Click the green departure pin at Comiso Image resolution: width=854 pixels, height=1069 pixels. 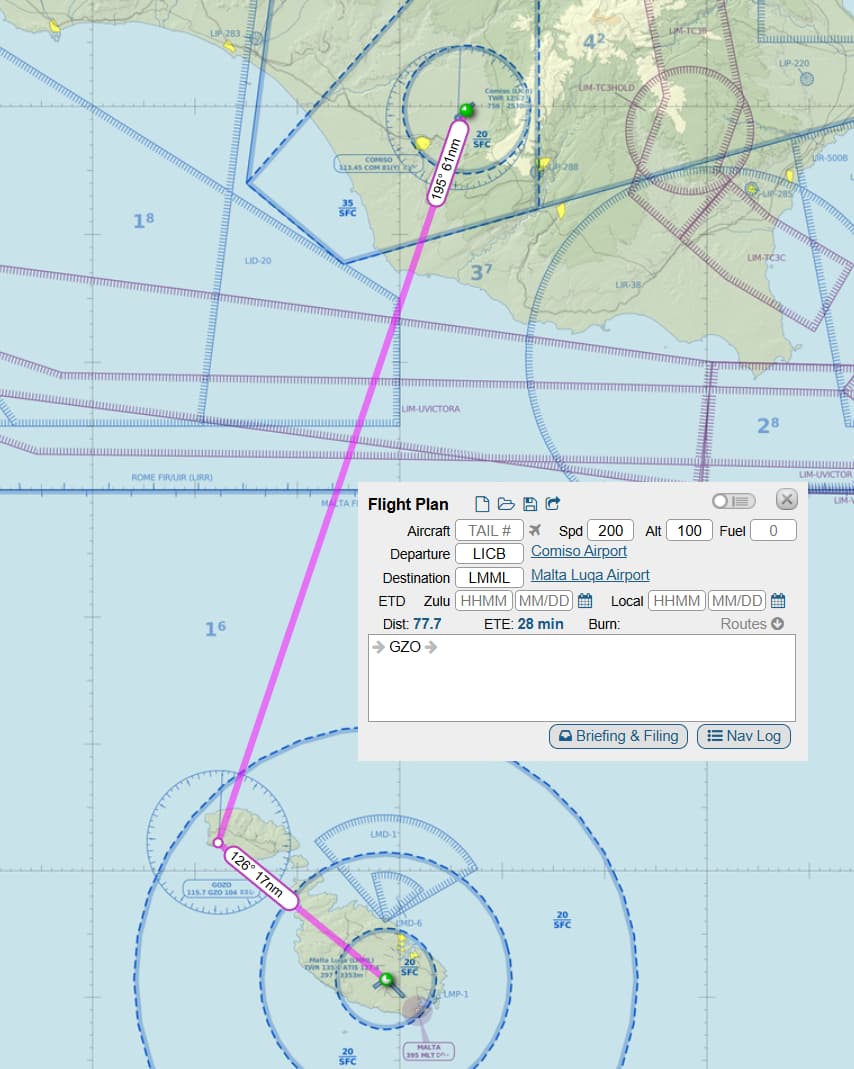[x=464, y=109]
